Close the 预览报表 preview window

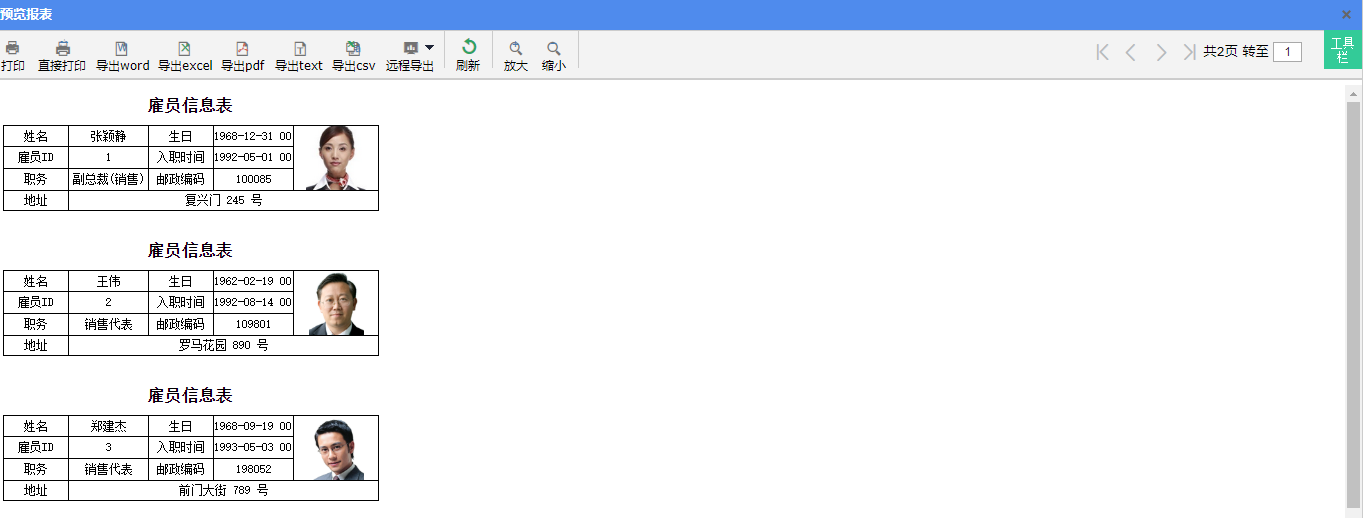(1346, 15)
